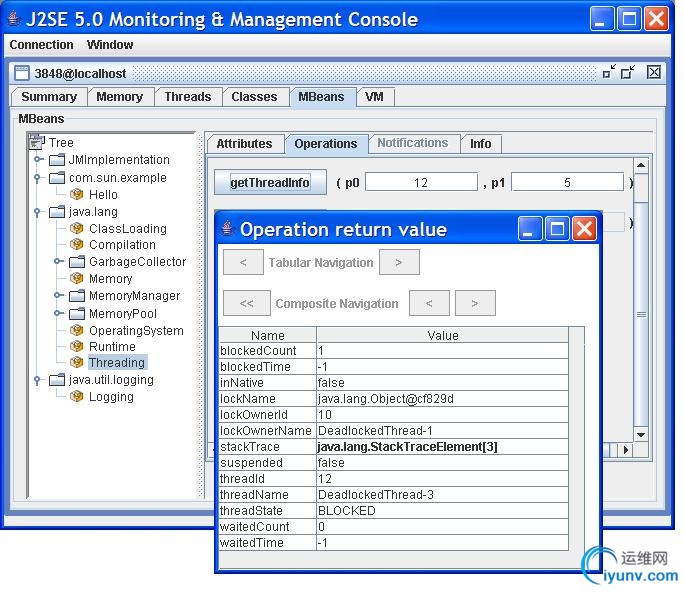This screenshot has width=684, height=592.
Task: Click the lockOwnerName DeadlockedThread-1 cell
Action: 442,431
